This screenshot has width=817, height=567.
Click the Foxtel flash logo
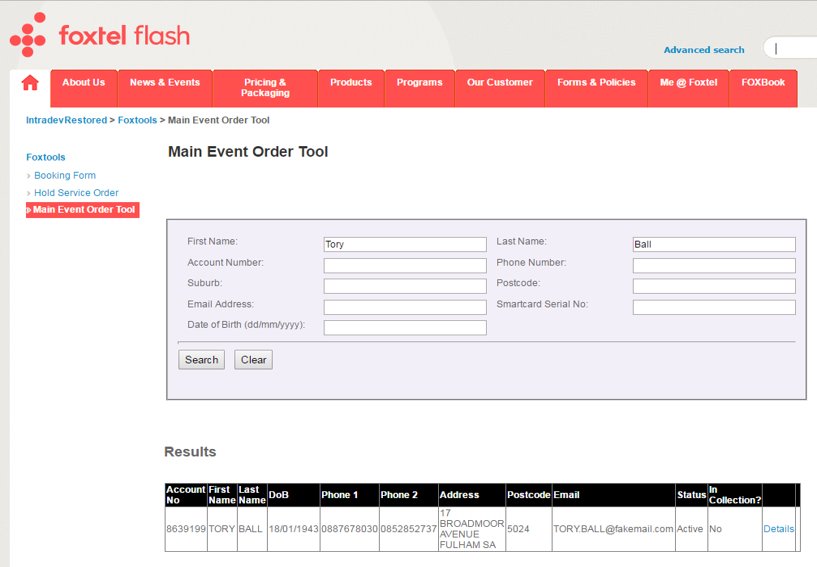(x=100, y=35)
